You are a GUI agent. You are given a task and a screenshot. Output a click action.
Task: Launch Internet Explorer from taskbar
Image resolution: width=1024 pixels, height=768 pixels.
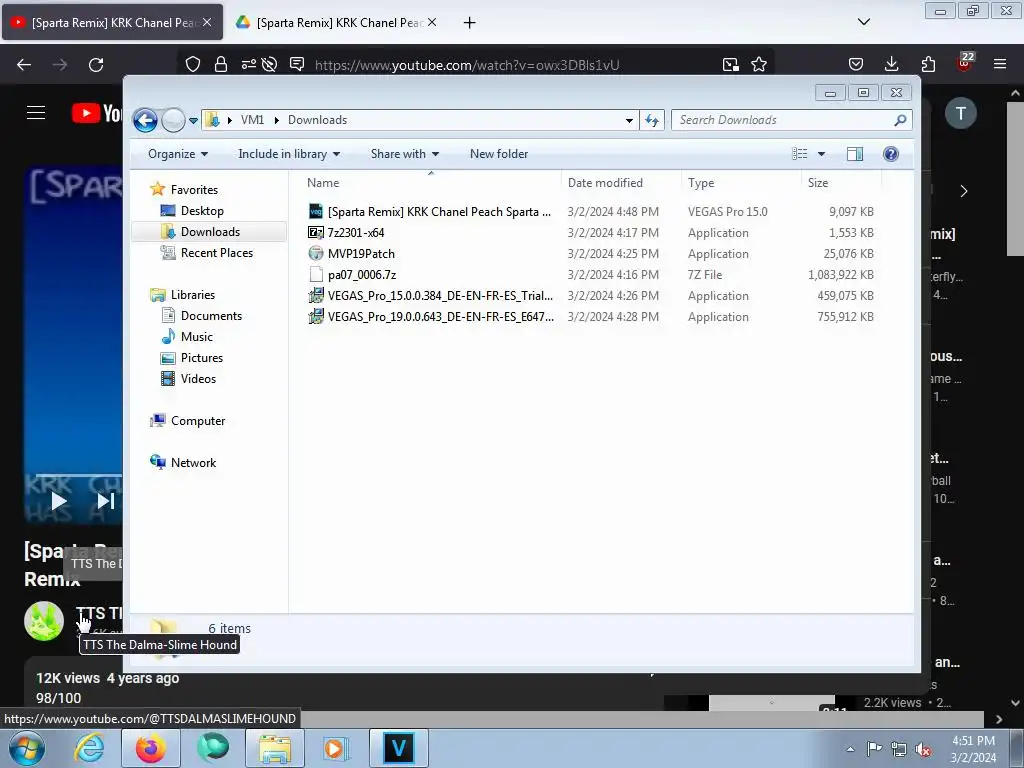pyautogui.click(x=89, y=748)
